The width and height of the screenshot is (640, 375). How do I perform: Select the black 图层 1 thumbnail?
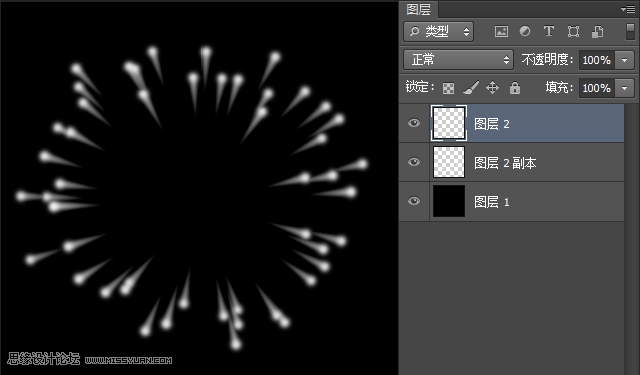449,201
